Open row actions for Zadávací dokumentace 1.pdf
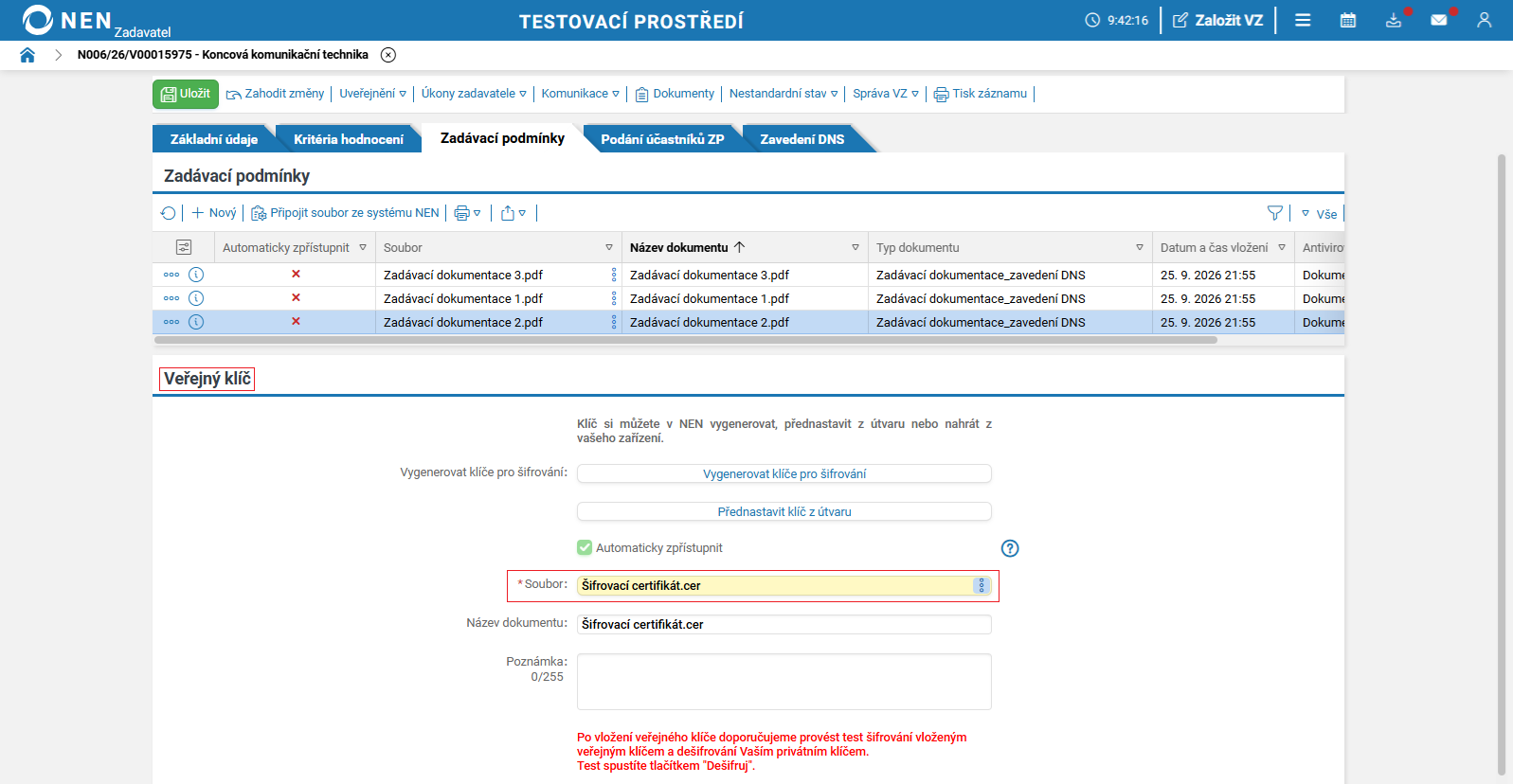This screenshot has height=784, width=1513. 171,298
